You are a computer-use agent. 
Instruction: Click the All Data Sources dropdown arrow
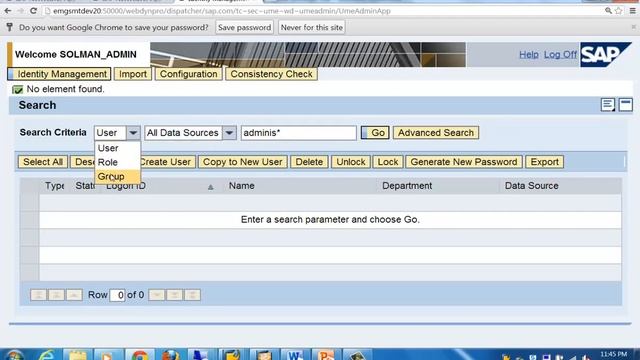coord(229,133)
